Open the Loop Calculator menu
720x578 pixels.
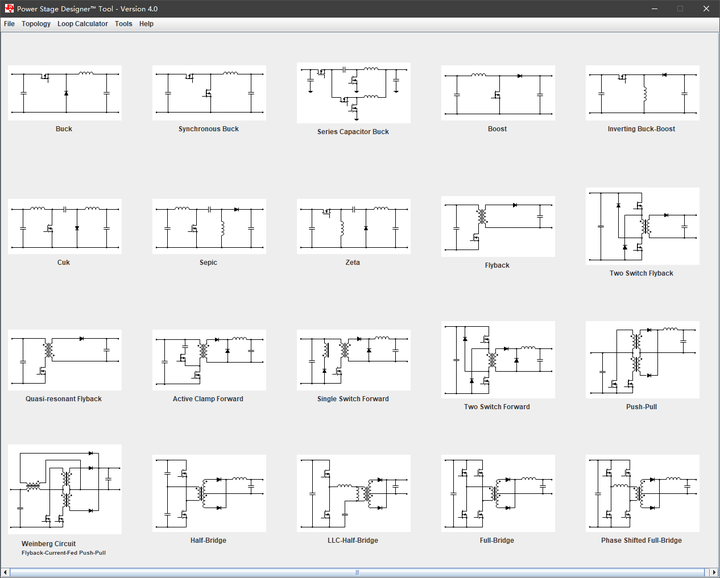click(83, 24)
